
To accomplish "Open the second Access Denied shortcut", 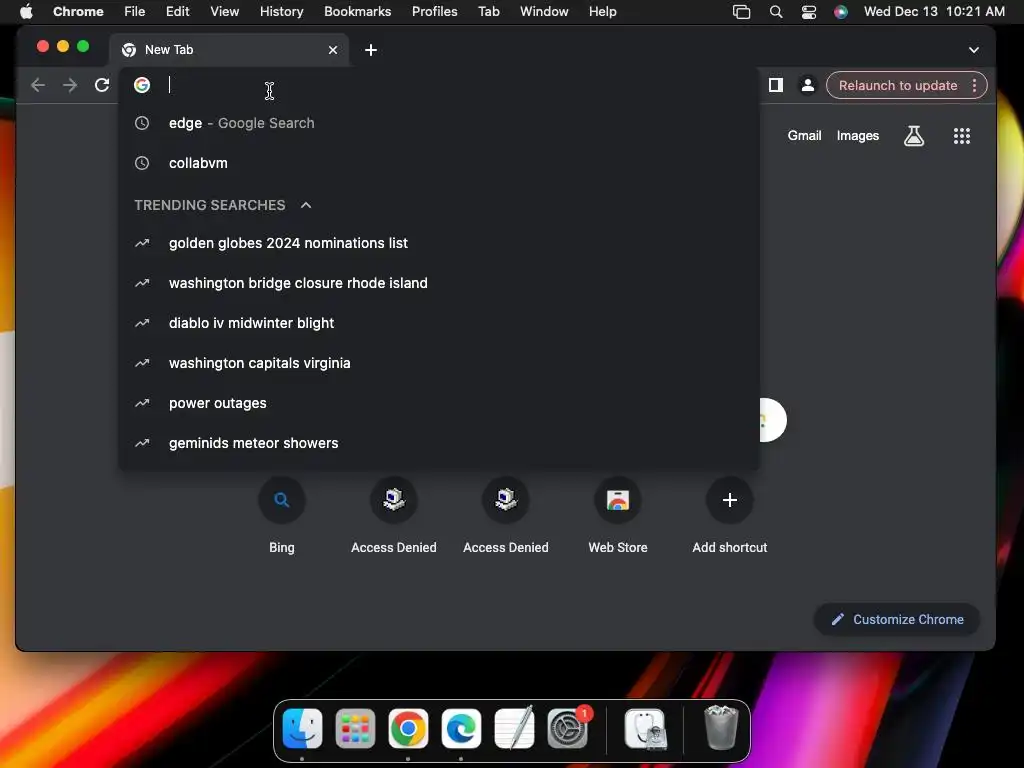I will point(505,516).
